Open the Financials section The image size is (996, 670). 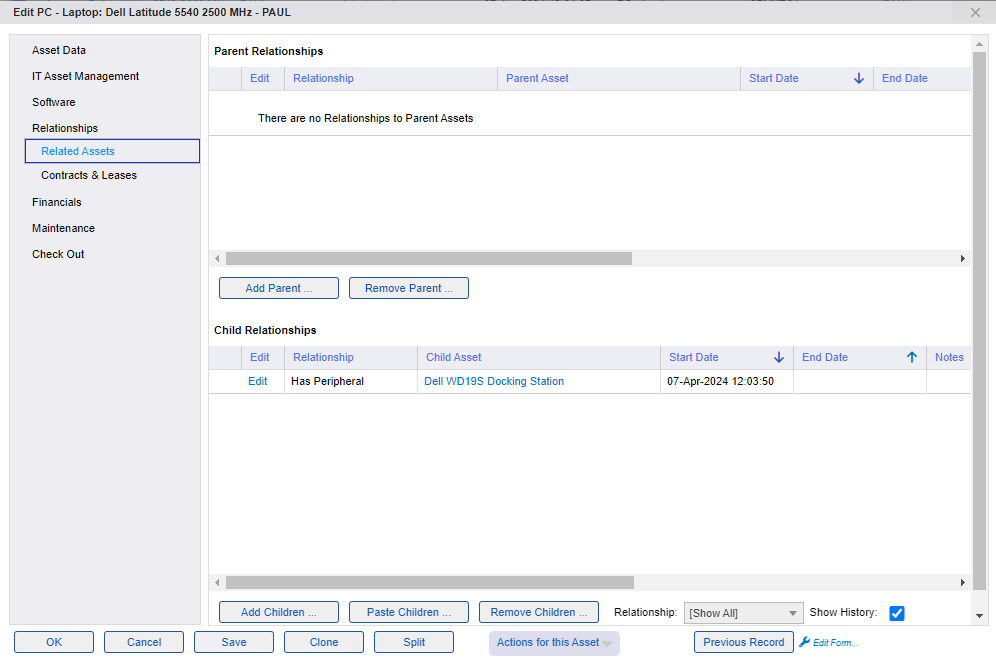[56, 202]
